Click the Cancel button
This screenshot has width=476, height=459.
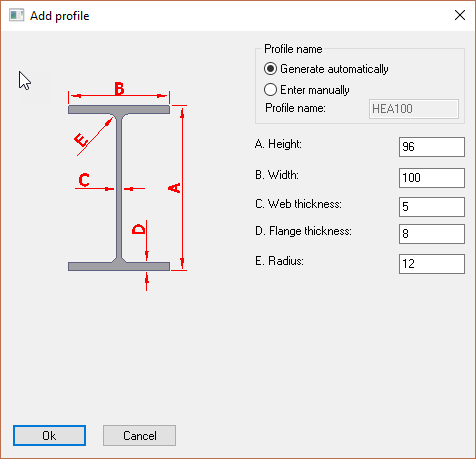pyautogui.click(x=139, y=435)
